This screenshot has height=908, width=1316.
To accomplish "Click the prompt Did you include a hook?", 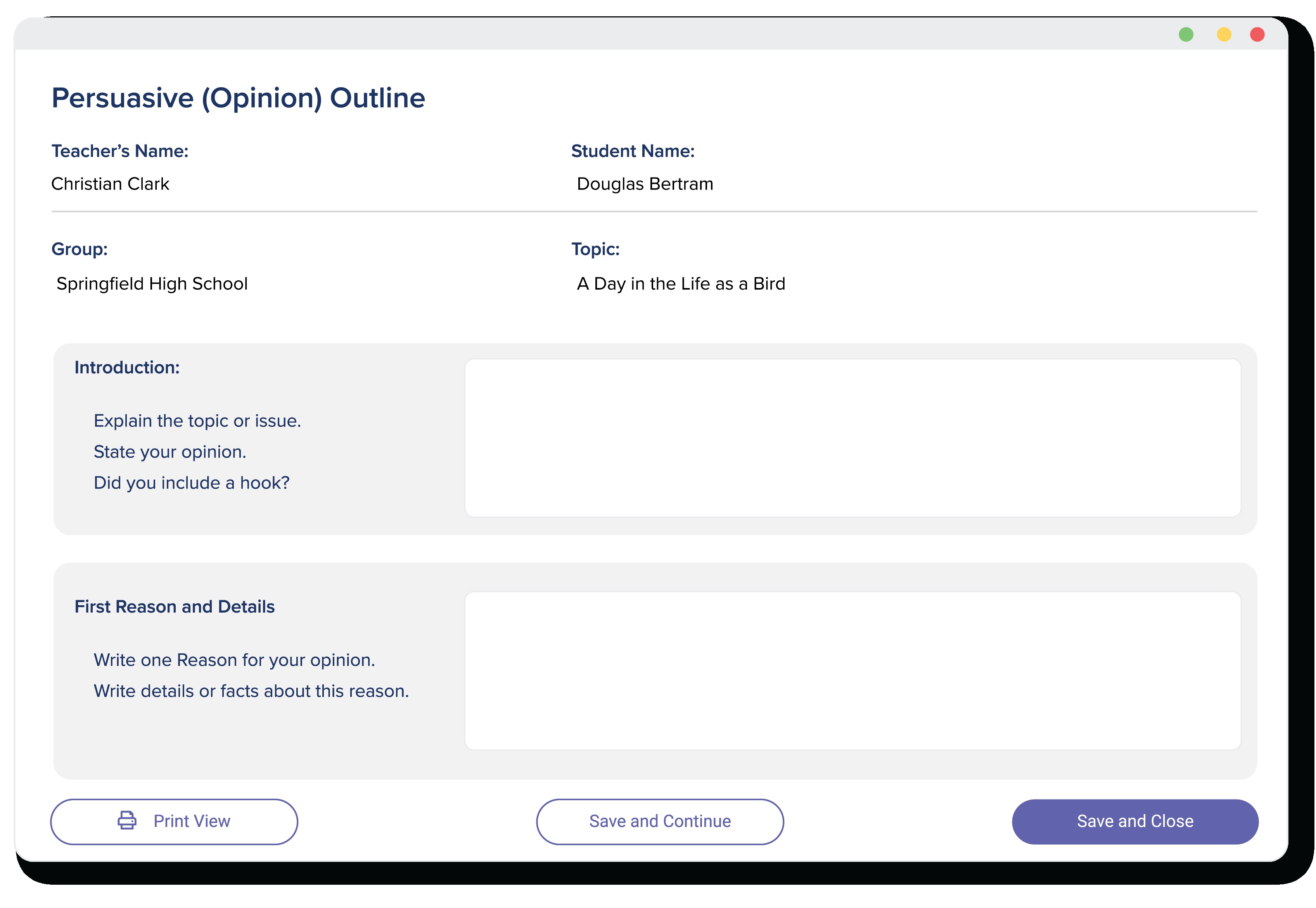I will [191, 483].
